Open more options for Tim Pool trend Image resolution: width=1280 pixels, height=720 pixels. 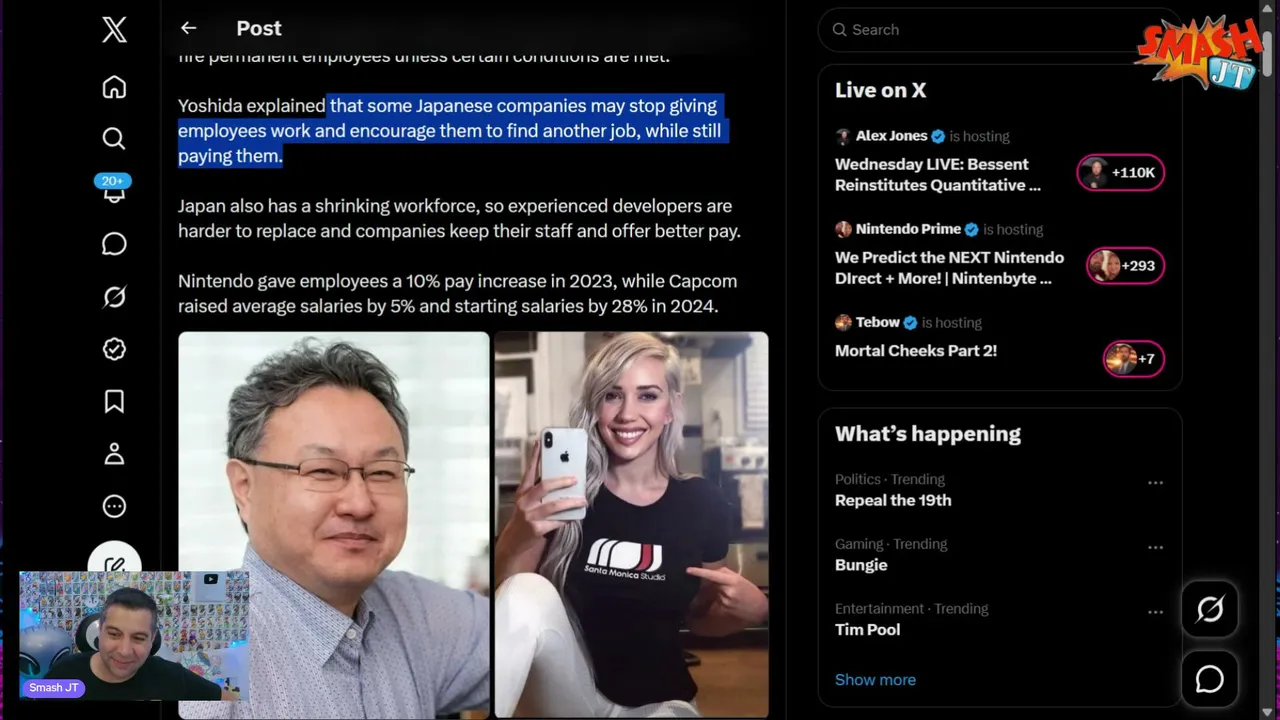click(x=1155, y=612)
